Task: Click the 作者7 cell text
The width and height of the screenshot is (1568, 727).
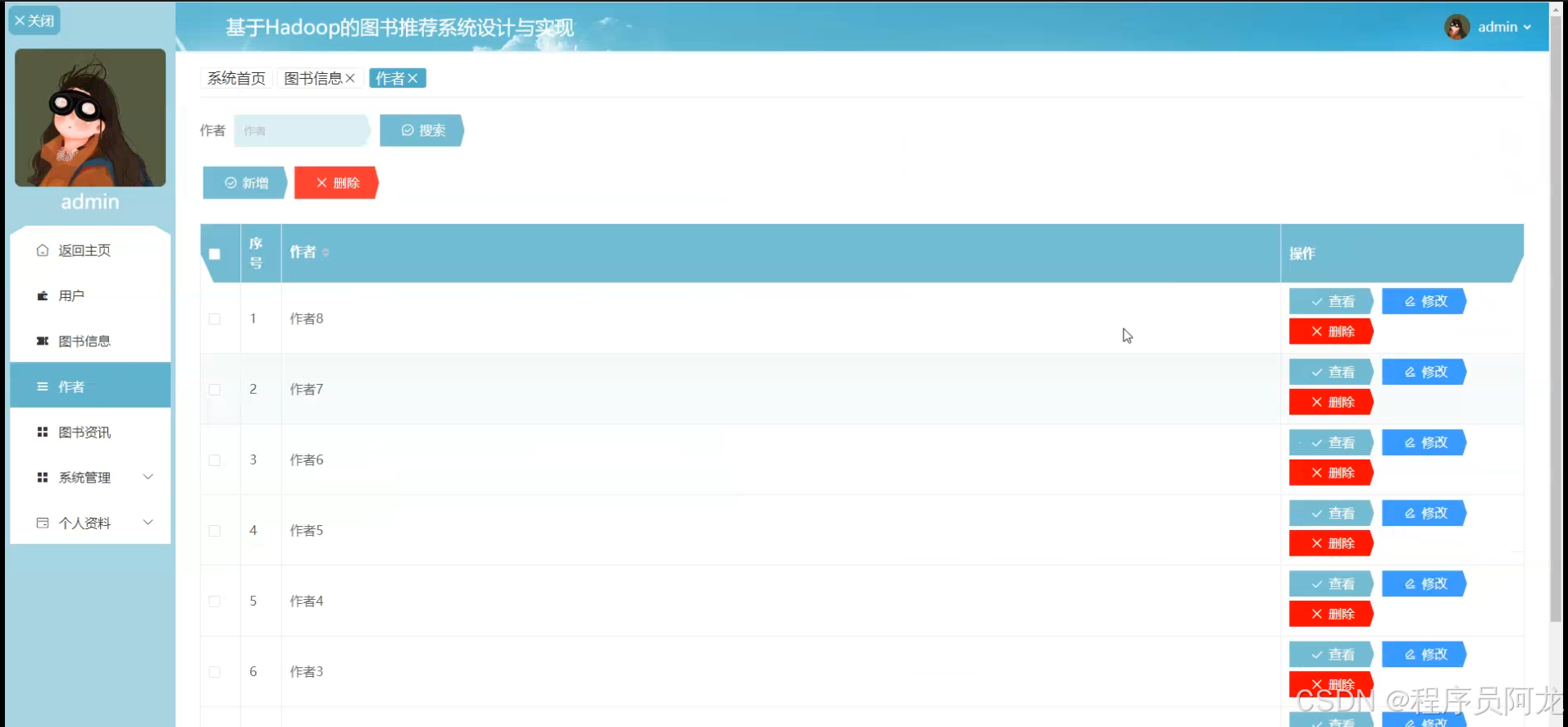Action: (307, 389)
